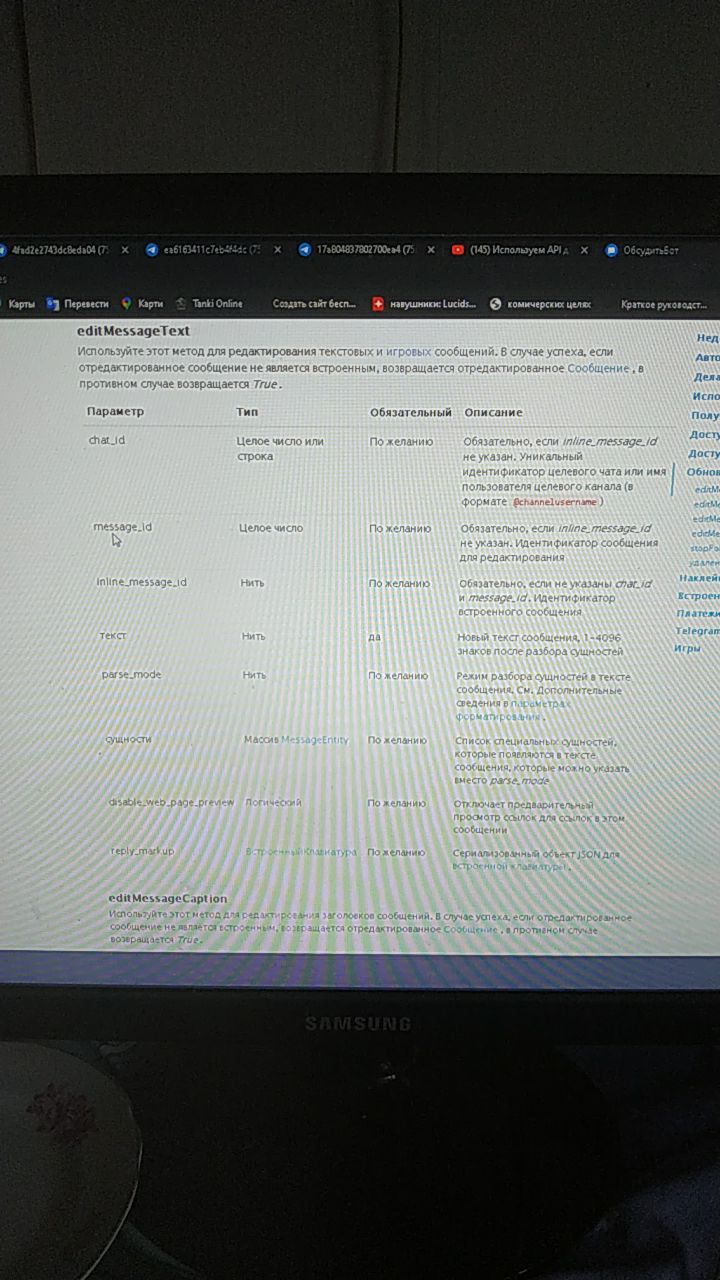Switch to the (145) Используем API tab
The height and width of the screenshot is (1280, 720).
pyautogui.click(x=519, y=251)
